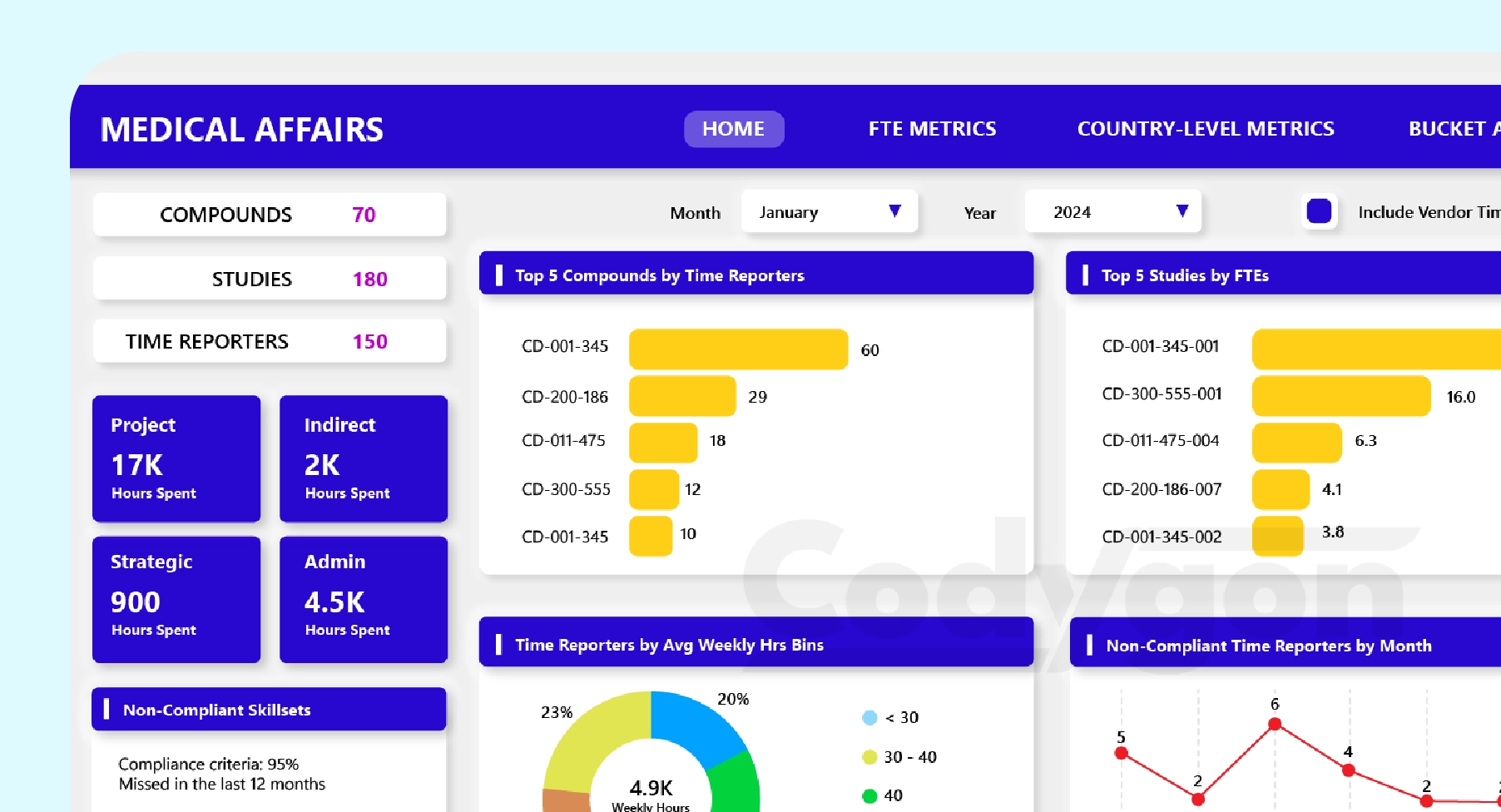Click the Month dropdown arrow

pos(895,211)
